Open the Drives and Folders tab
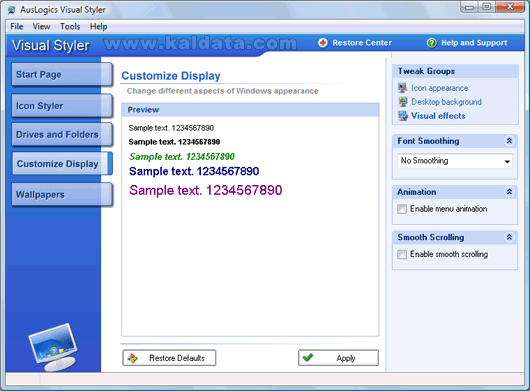Image resolution: width=530 pixels, height=391 pixels. [62, 135]
